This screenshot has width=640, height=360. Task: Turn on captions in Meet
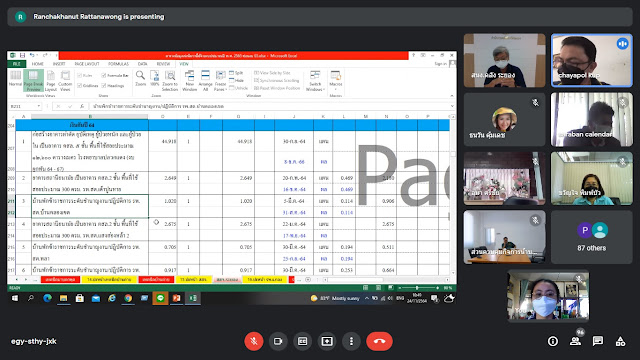click(x=302, y=341)
